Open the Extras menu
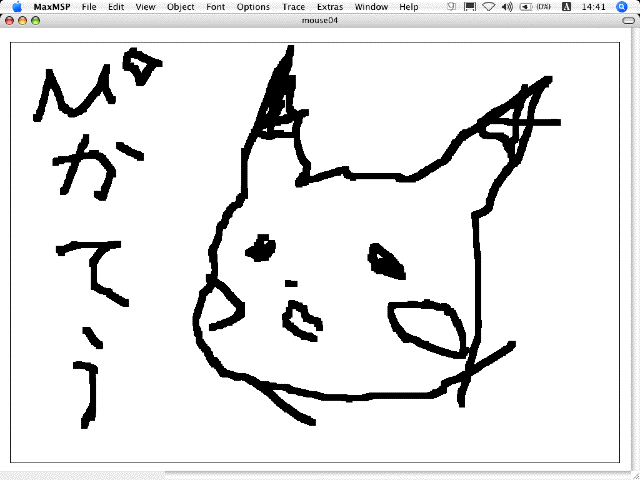 click(330, 7)
